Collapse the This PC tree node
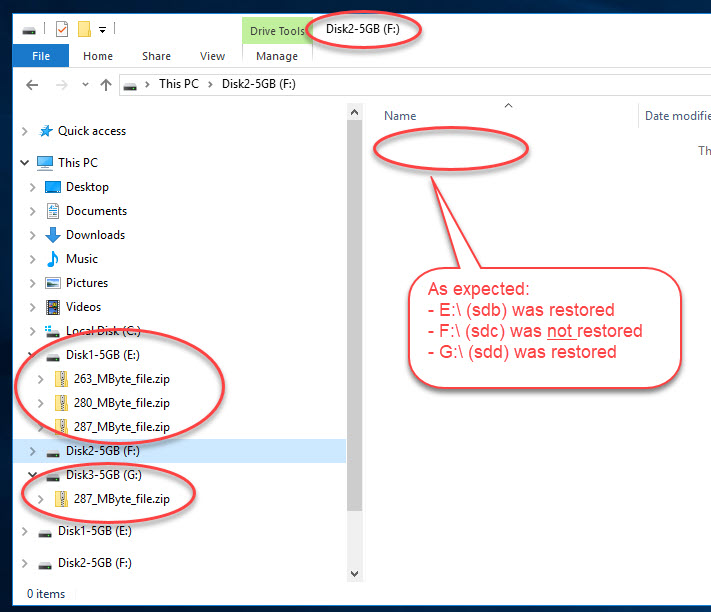This screenshot has width=711, height=612. [x=25, y=163]
